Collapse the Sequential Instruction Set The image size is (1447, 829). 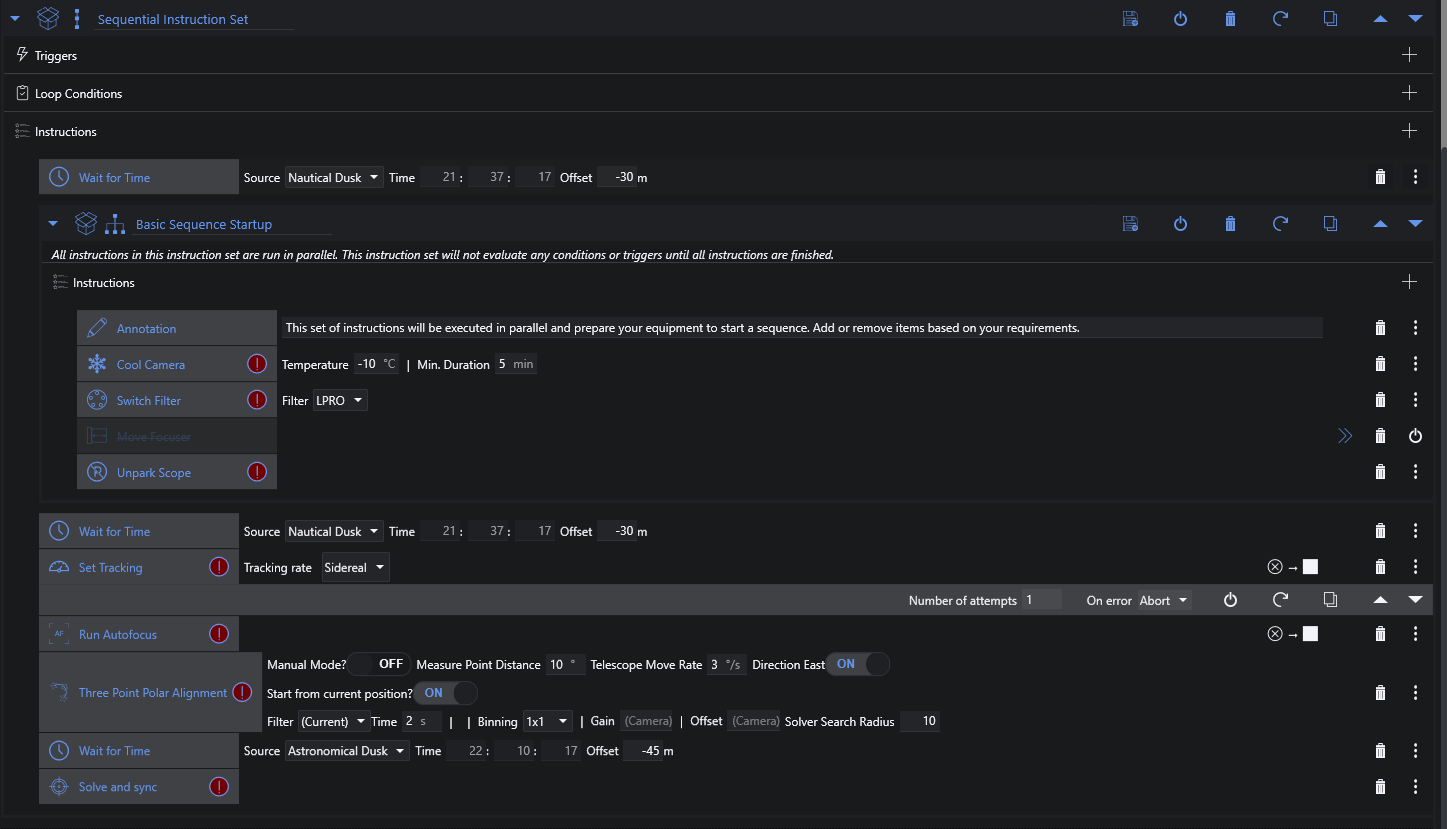tap(15, 19)
